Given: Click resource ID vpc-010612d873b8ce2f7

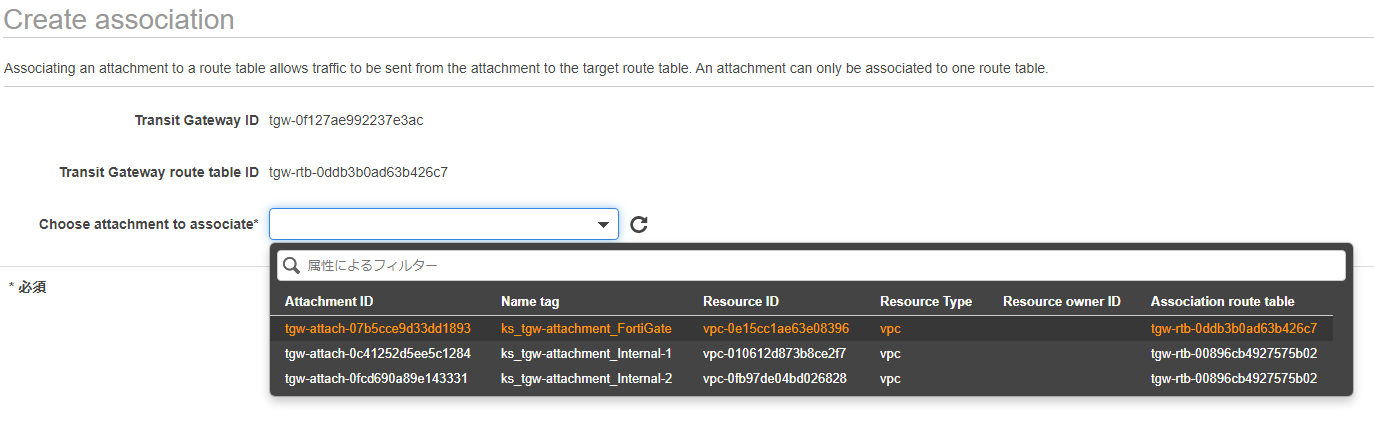Looking at the screenshot, I should [x=774, y=353].
